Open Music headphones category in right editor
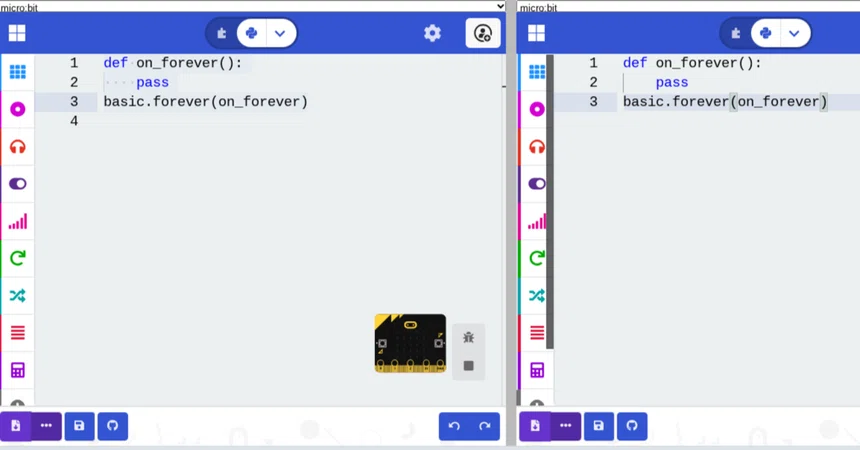Viewport: 860px width, 450px height. pyautogui.click(x=536, y=147)
